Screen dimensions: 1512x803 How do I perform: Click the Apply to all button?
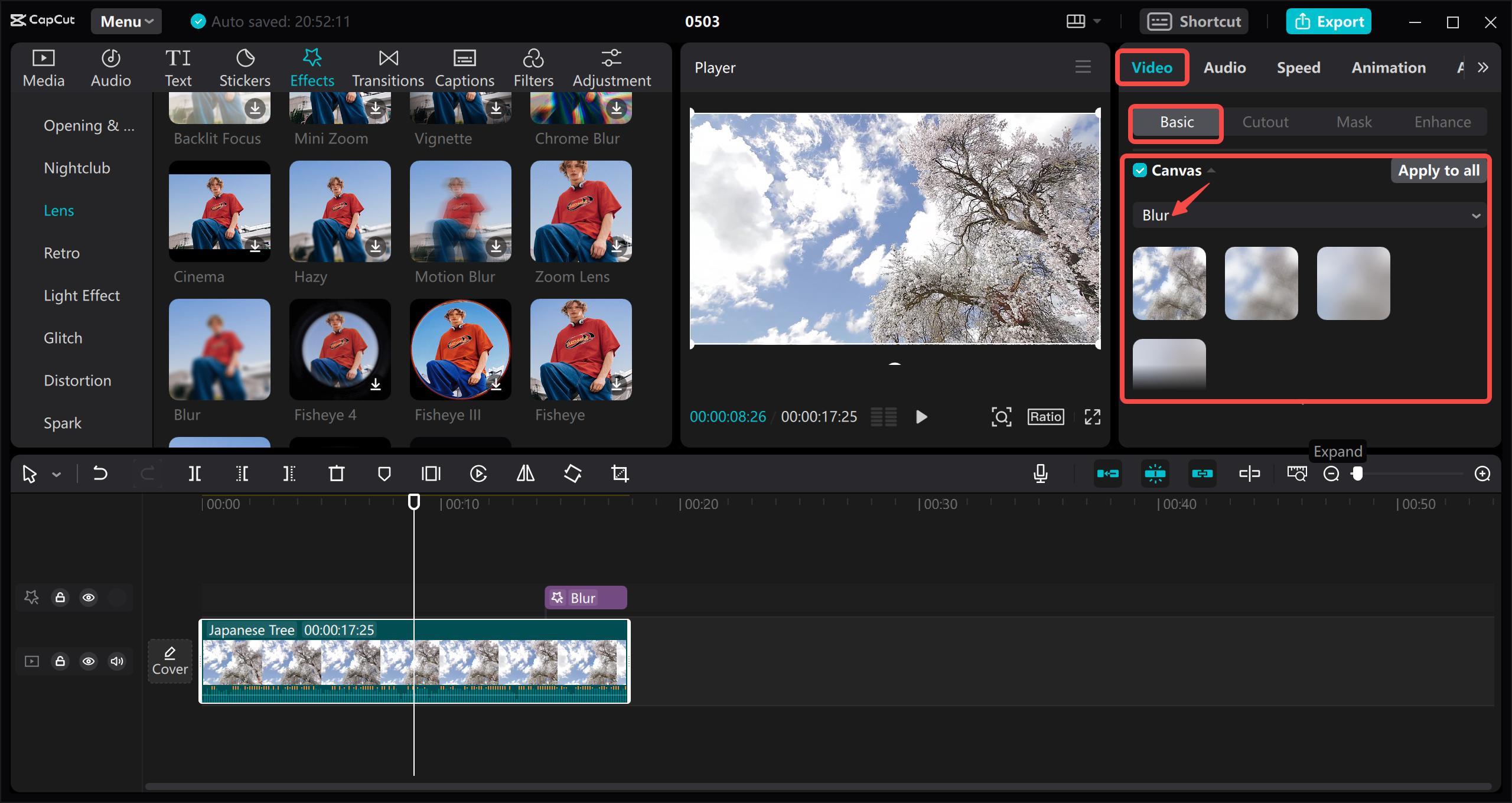pos(1438,171)
